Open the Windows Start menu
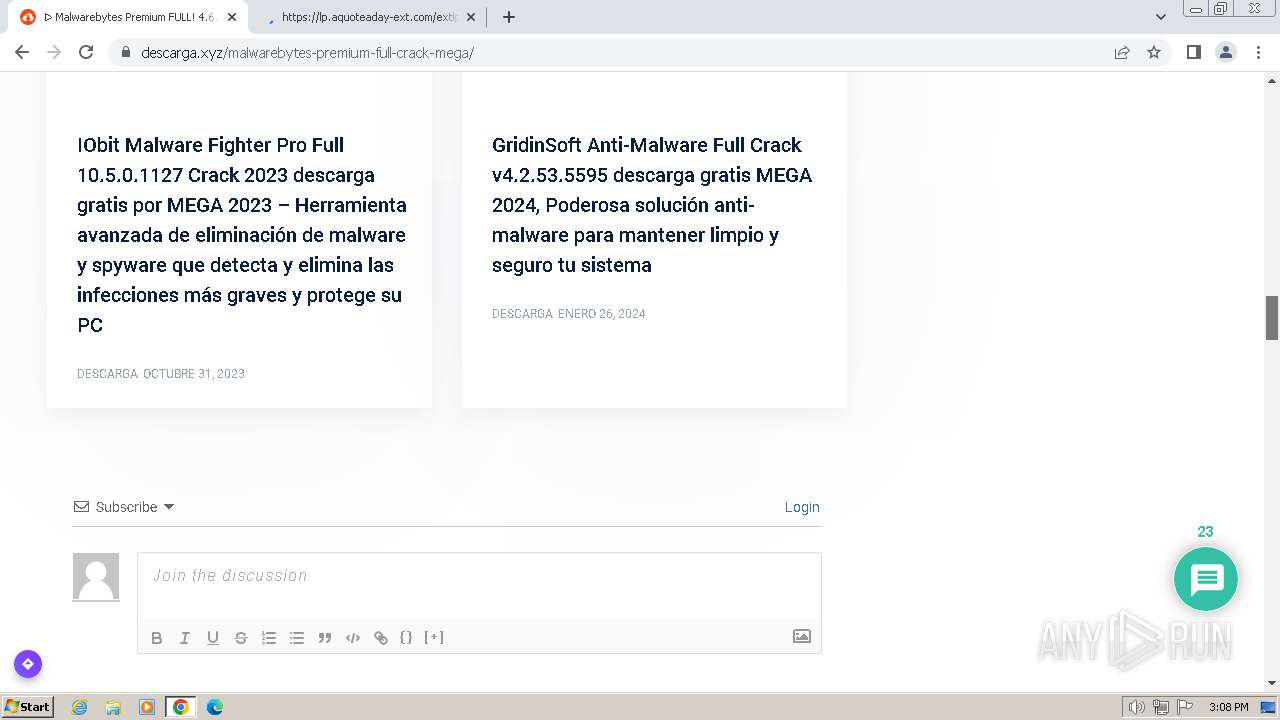The height and width of the screenshot is (720, 1280). click(x=28, y=706)
